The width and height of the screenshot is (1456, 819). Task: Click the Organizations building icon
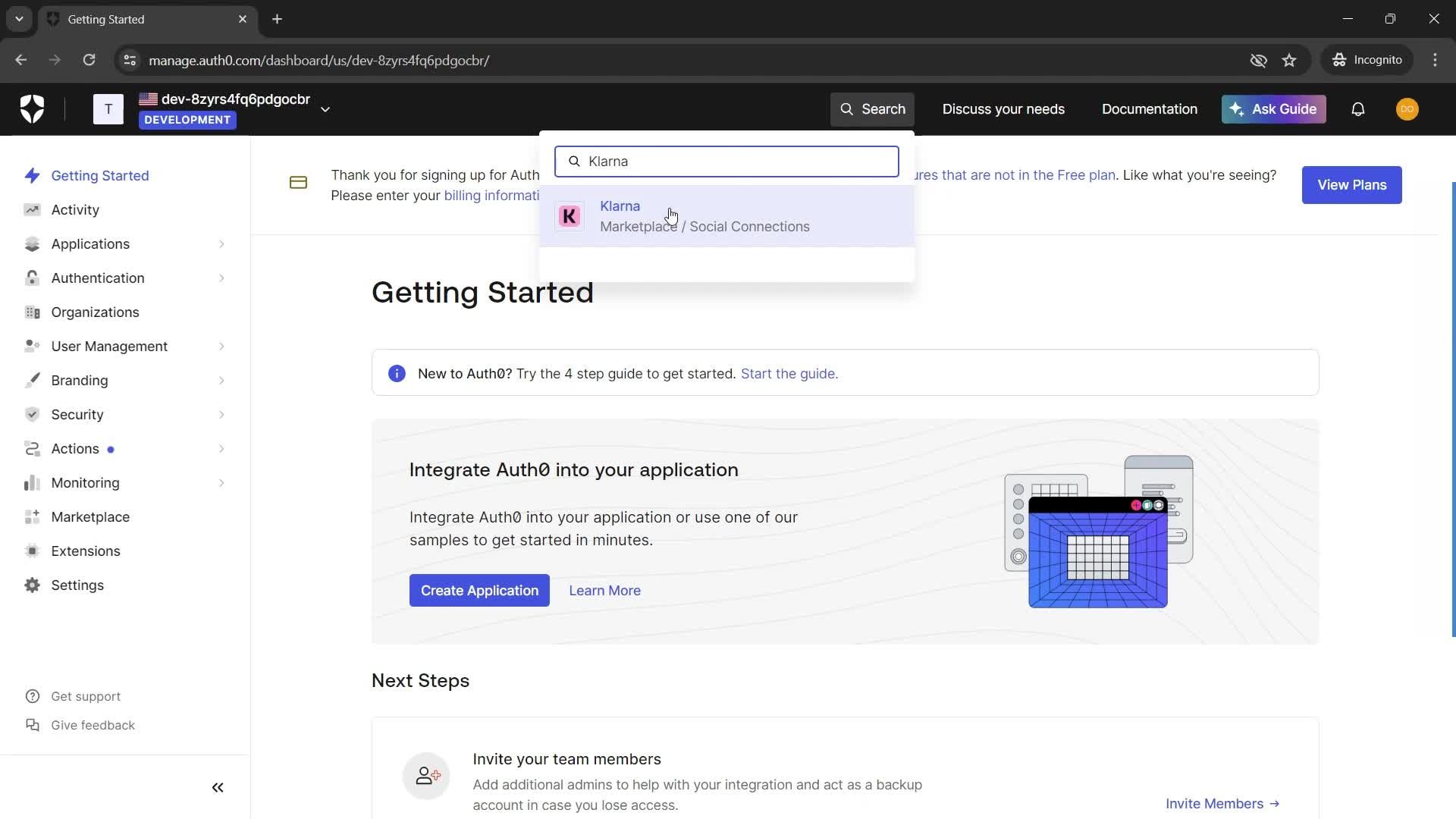32,312
